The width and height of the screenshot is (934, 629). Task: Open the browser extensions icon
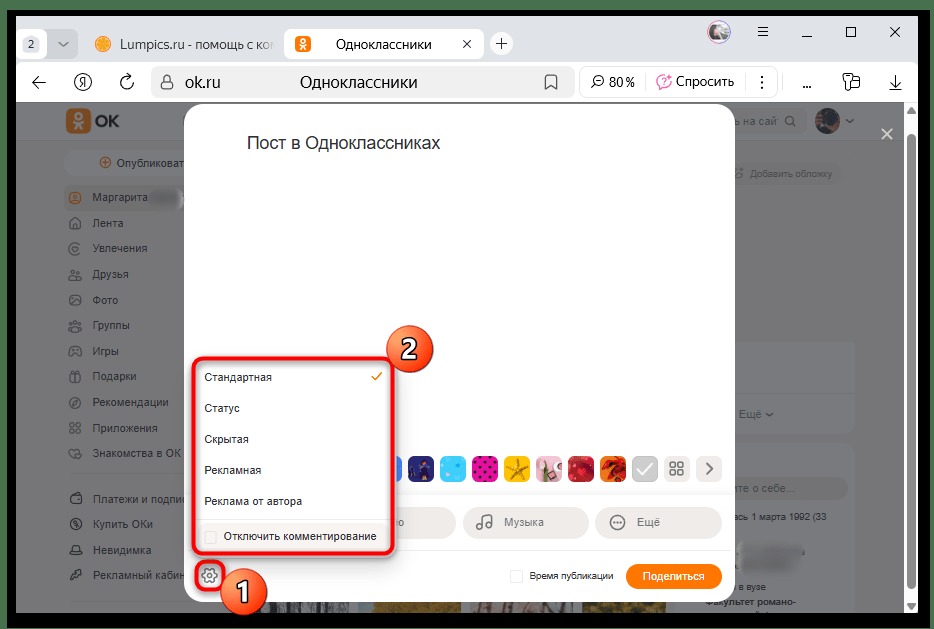tap(851, 82)
